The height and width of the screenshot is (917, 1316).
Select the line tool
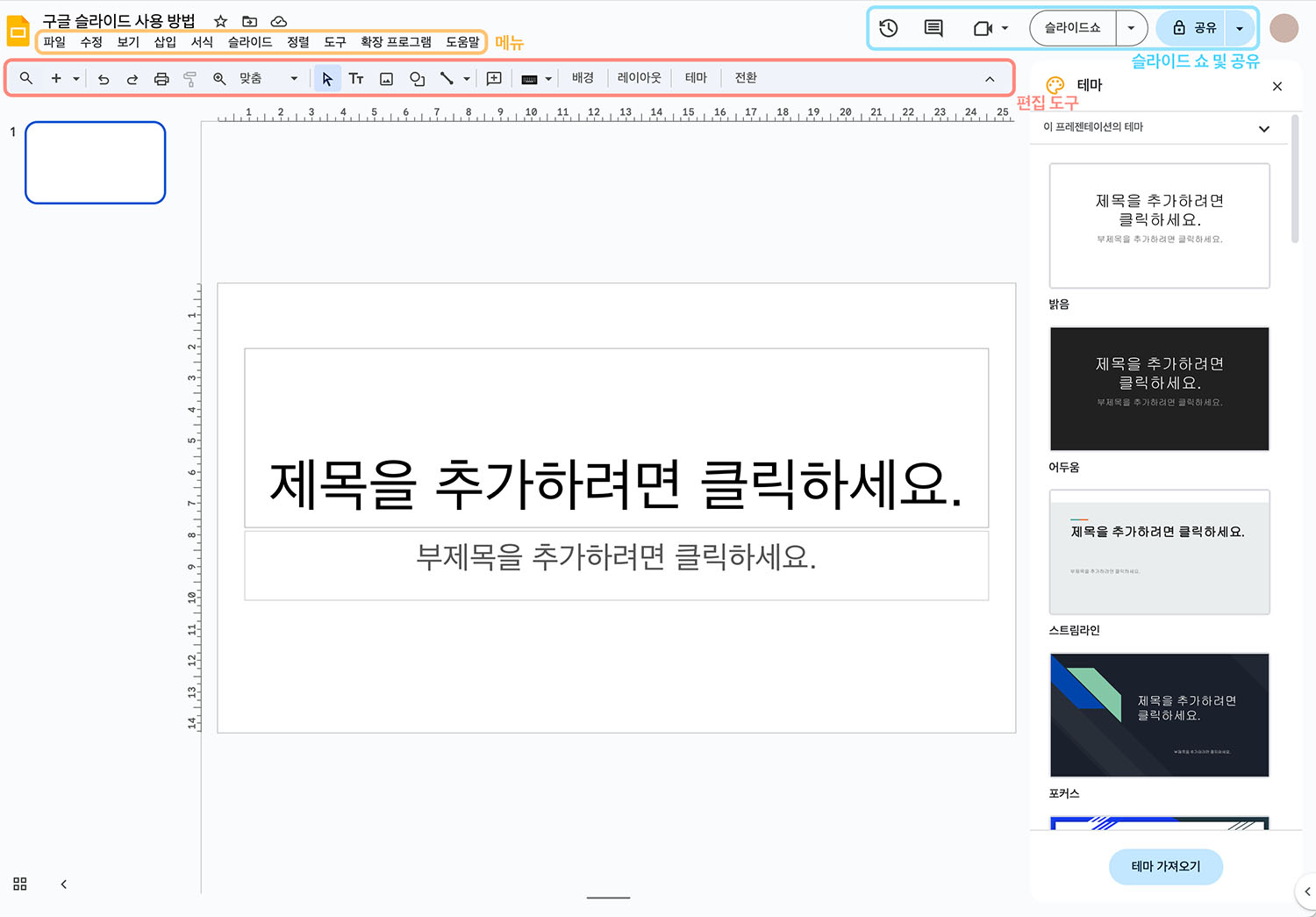tap(447, 78)
